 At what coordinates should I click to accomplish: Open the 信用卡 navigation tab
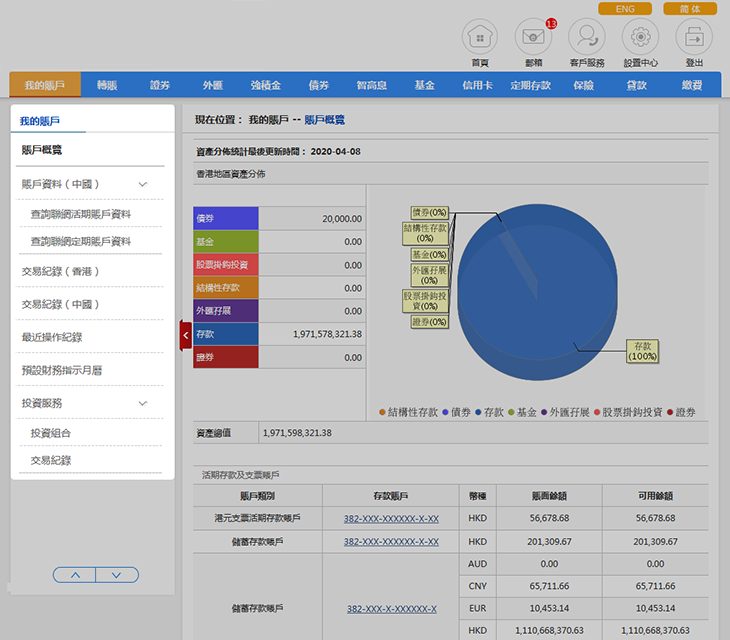coord(477,86)
